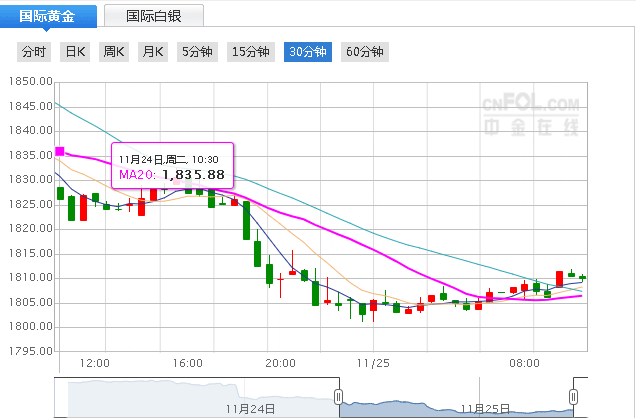Select the 15分钟 interval
This screenshot has height=418, width=636.
pos(250,52)
